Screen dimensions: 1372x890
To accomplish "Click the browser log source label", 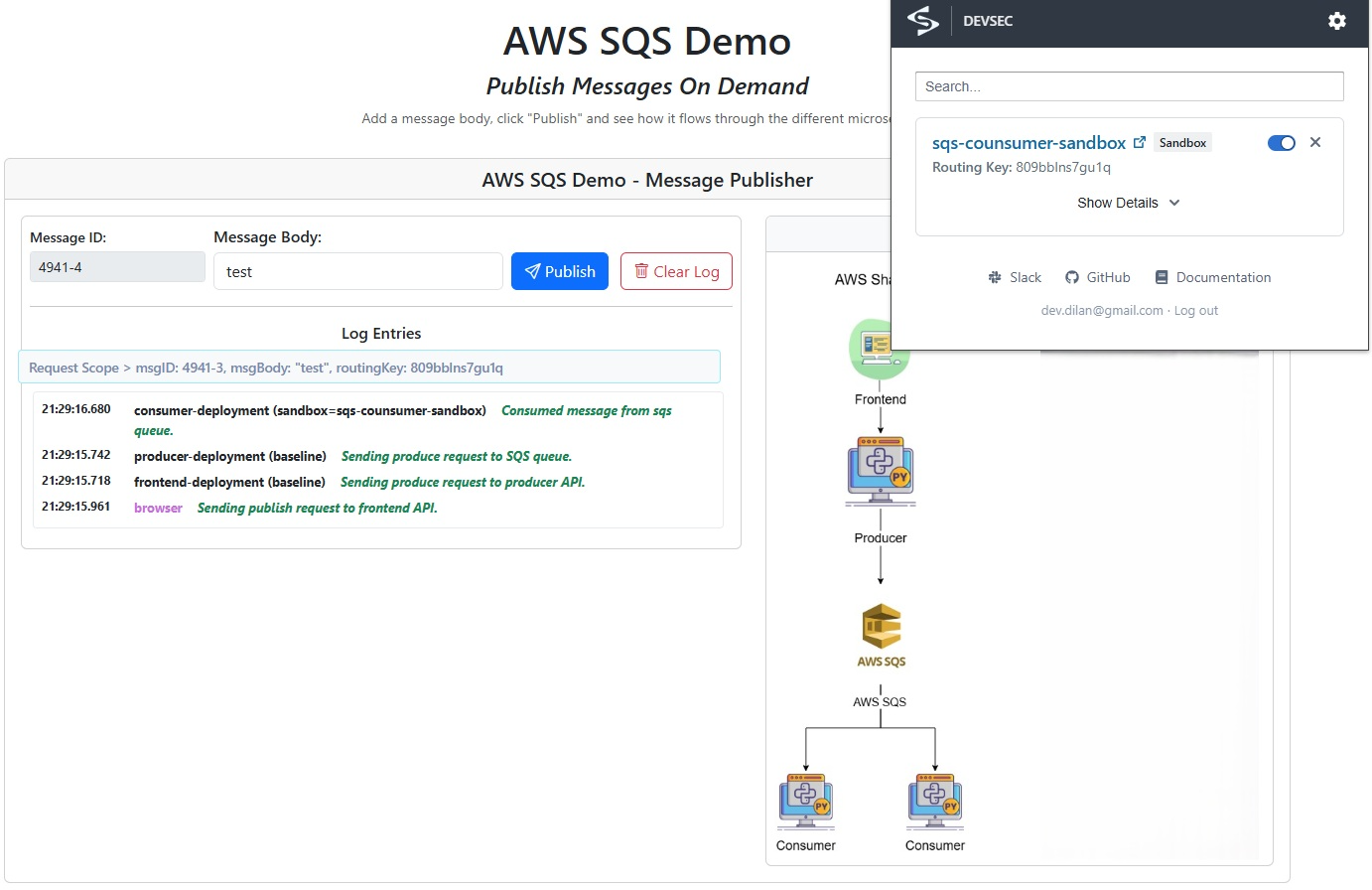I will click(158, 508).
